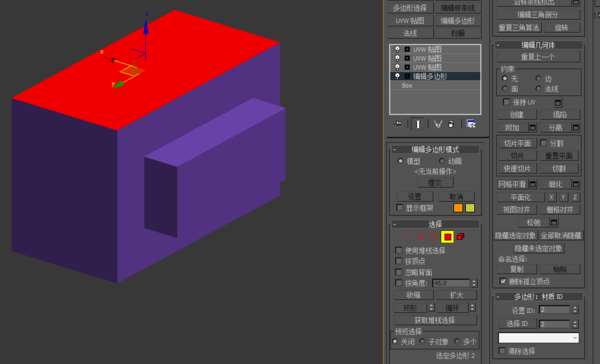Collapse the 编辑几何体 rollout header
600x364 pixels.
(538, 45)
